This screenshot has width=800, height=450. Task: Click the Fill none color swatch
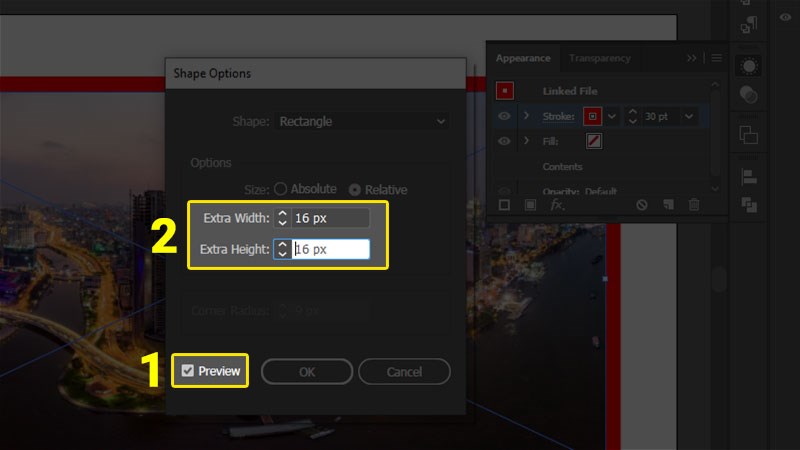(x=594, y=141)
